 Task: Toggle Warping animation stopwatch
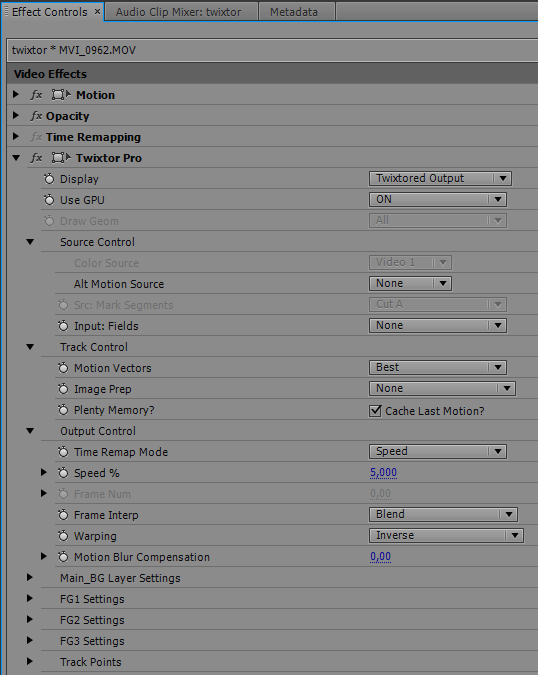pos(63,536)
